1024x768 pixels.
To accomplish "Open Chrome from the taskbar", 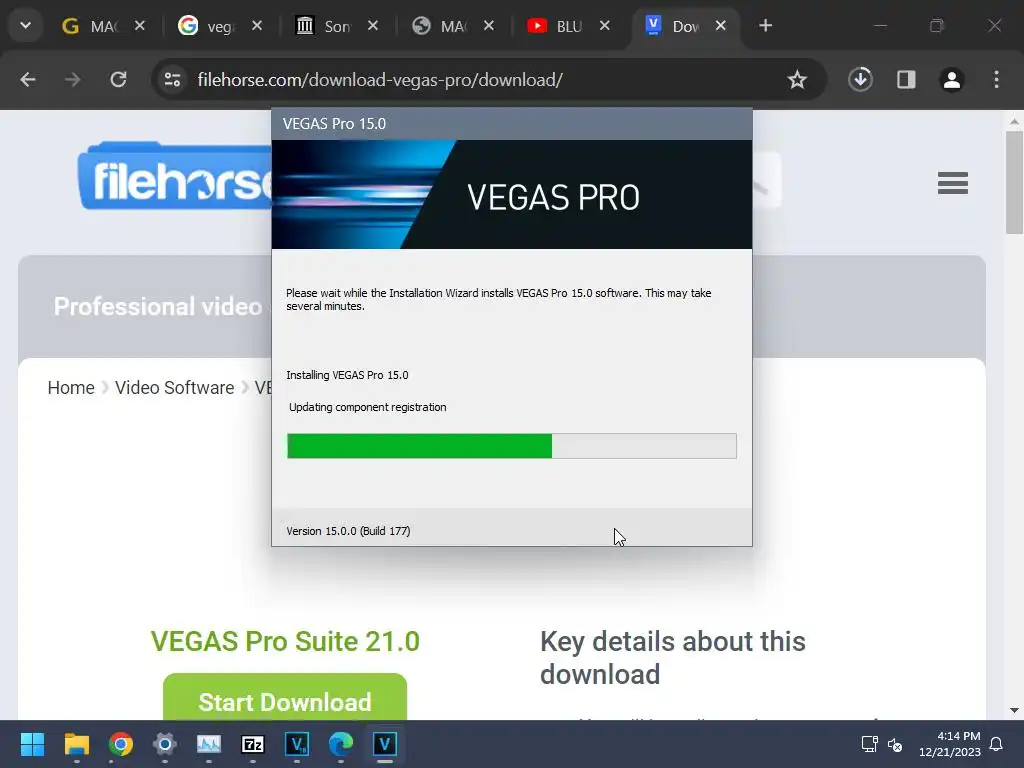I will coord(120,744).
